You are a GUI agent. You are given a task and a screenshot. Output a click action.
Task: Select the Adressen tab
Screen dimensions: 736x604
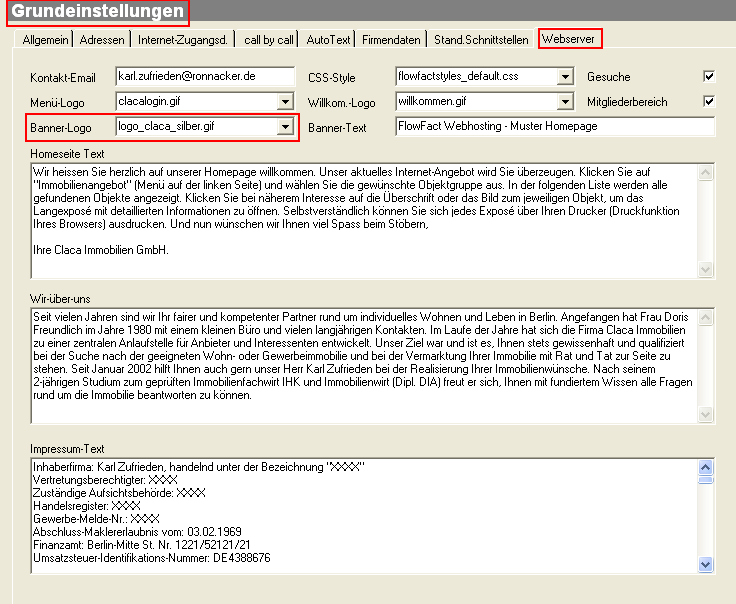click(x=102, y=40)
